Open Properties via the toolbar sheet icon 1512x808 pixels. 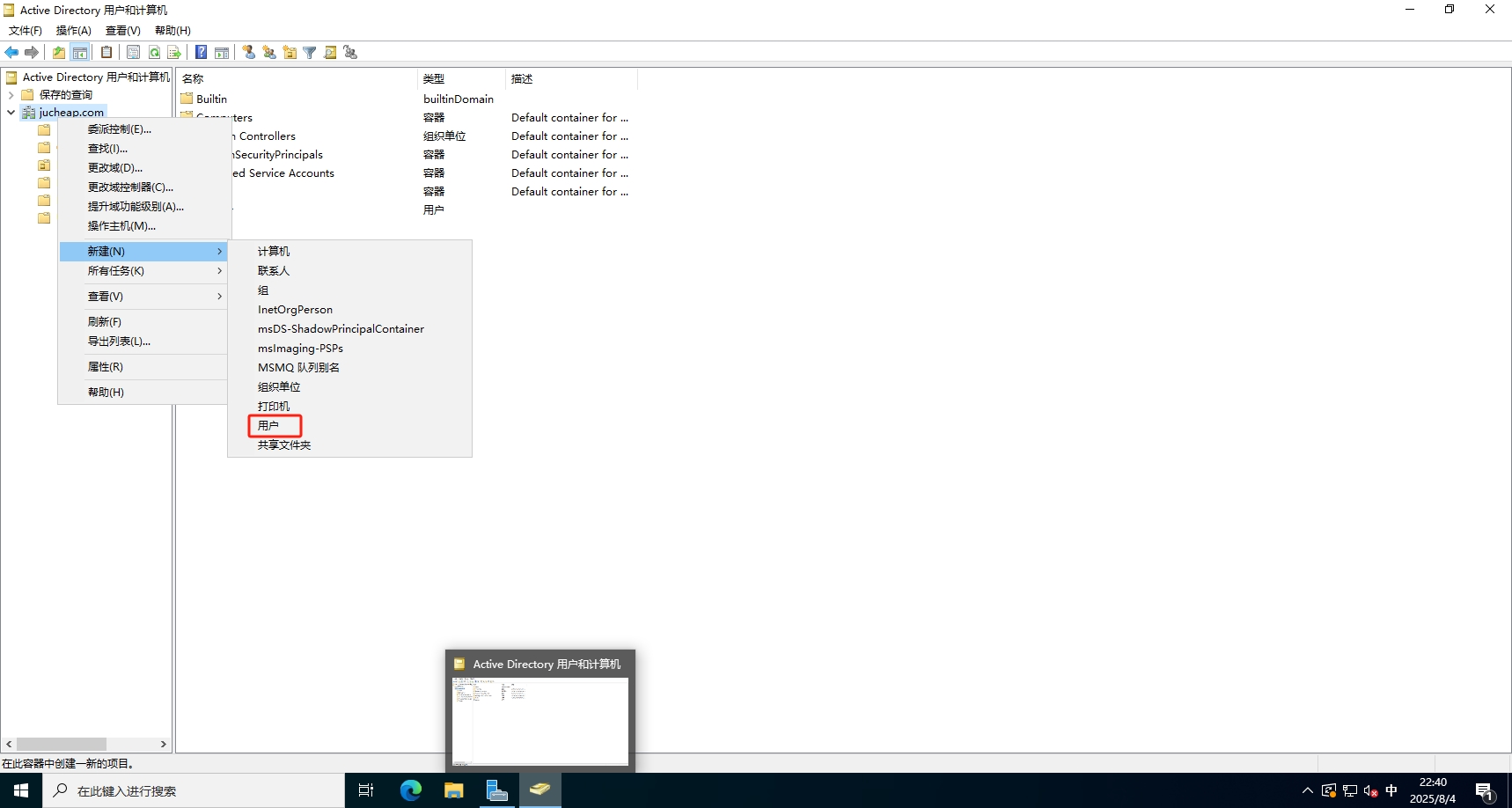(134, 53)
